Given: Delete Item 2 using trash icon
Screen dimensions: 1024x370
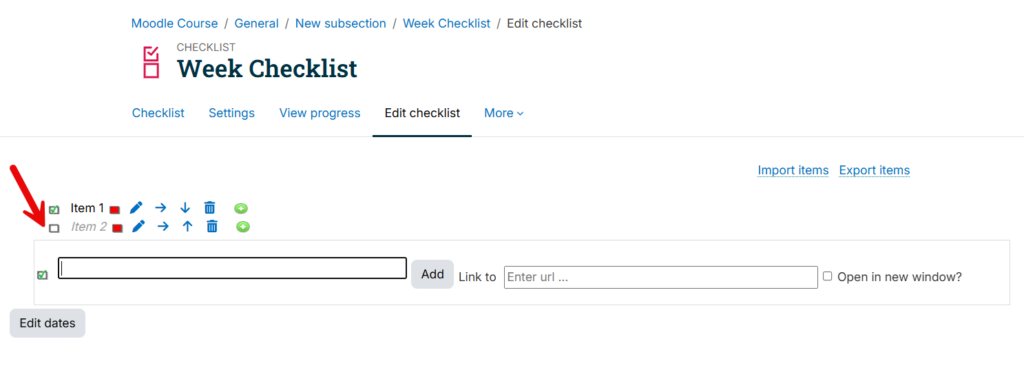Looking at the screenshot, I should tap(212, 227).
